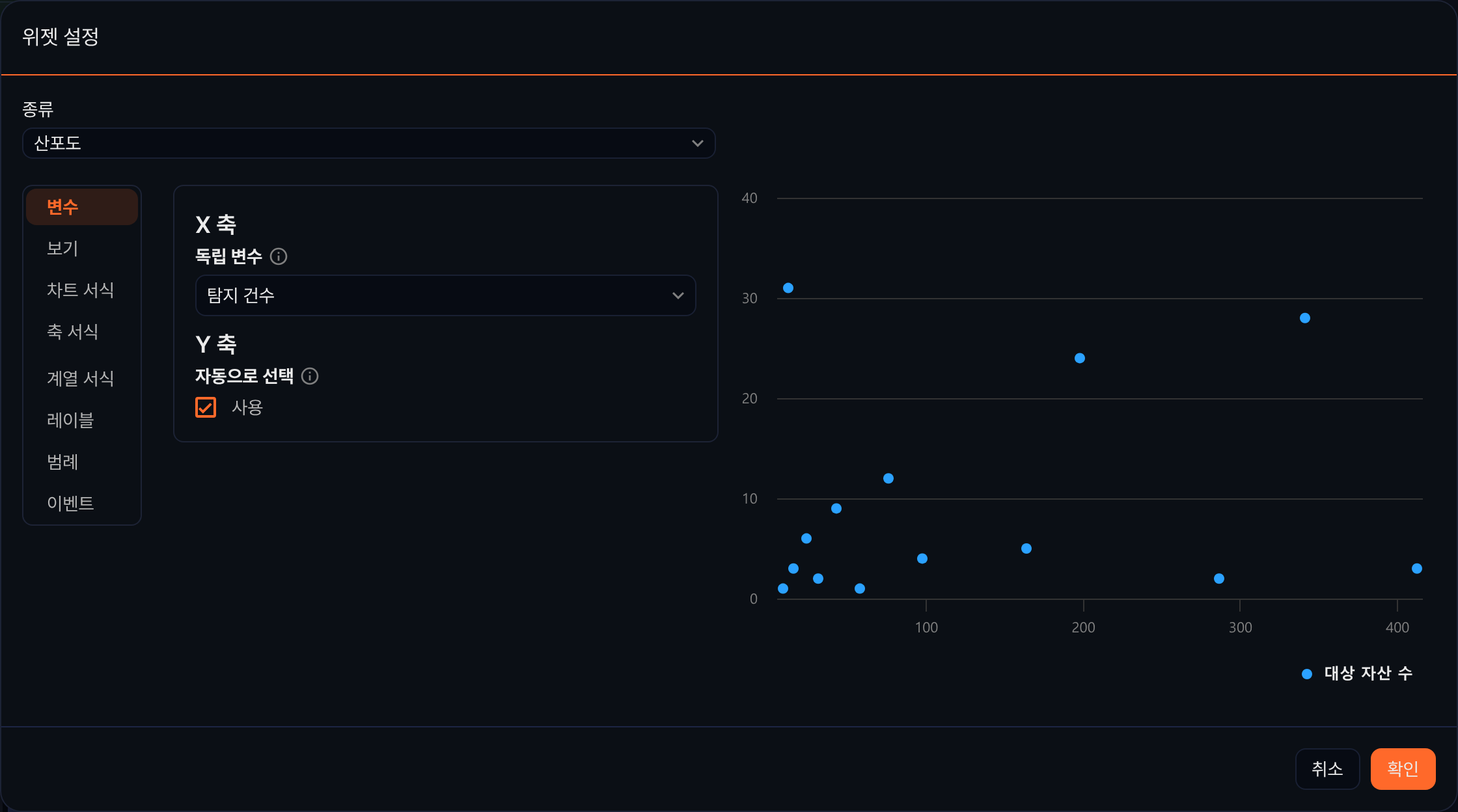The width and height of the screenshot is (1458, 812).
Task: Click the 취소 button
Action: pyautogui.click(x=1327, y=769)
